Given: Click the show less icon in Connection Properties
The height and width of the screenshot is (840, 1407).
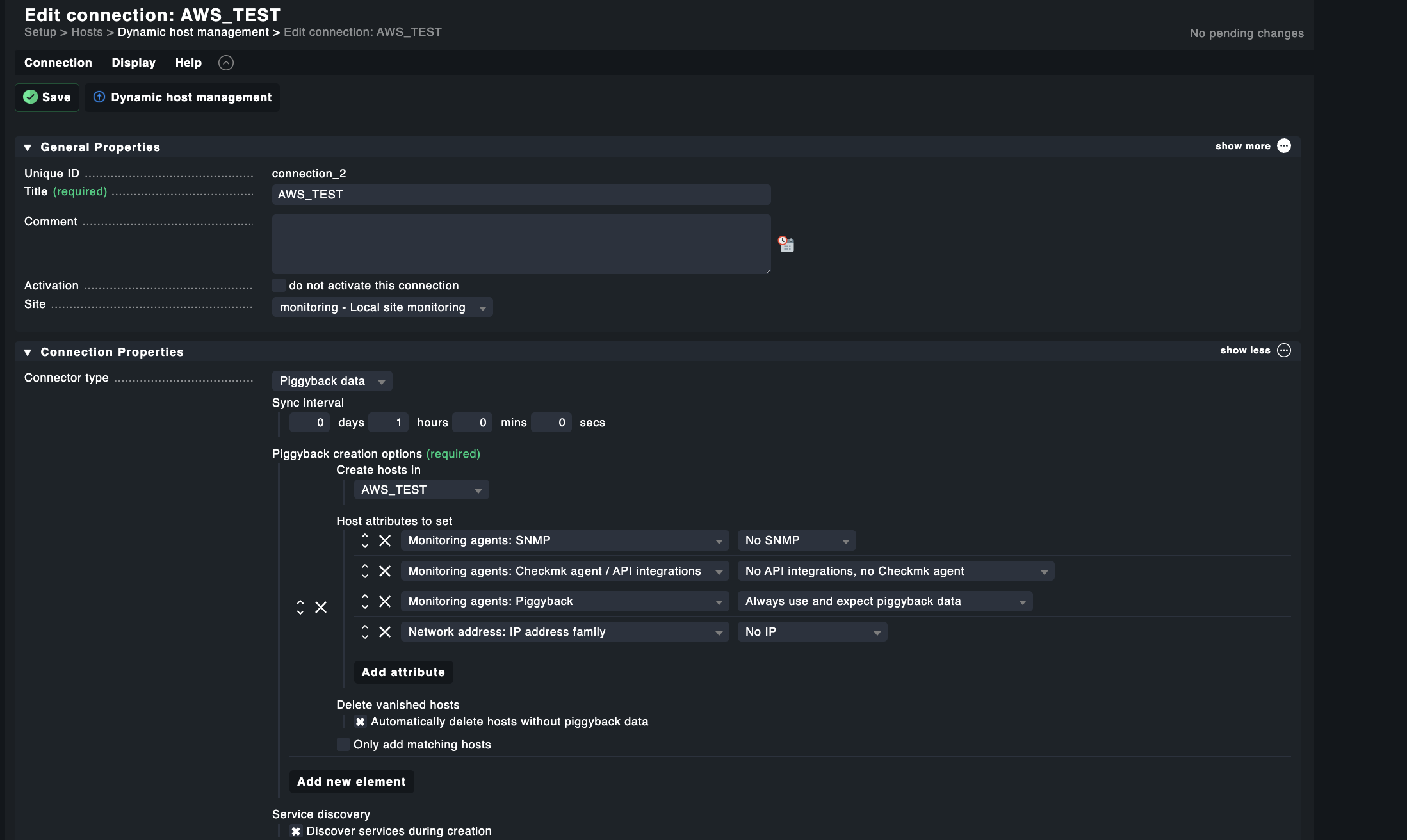Looking at the screenshot, I should (1283, 350).
